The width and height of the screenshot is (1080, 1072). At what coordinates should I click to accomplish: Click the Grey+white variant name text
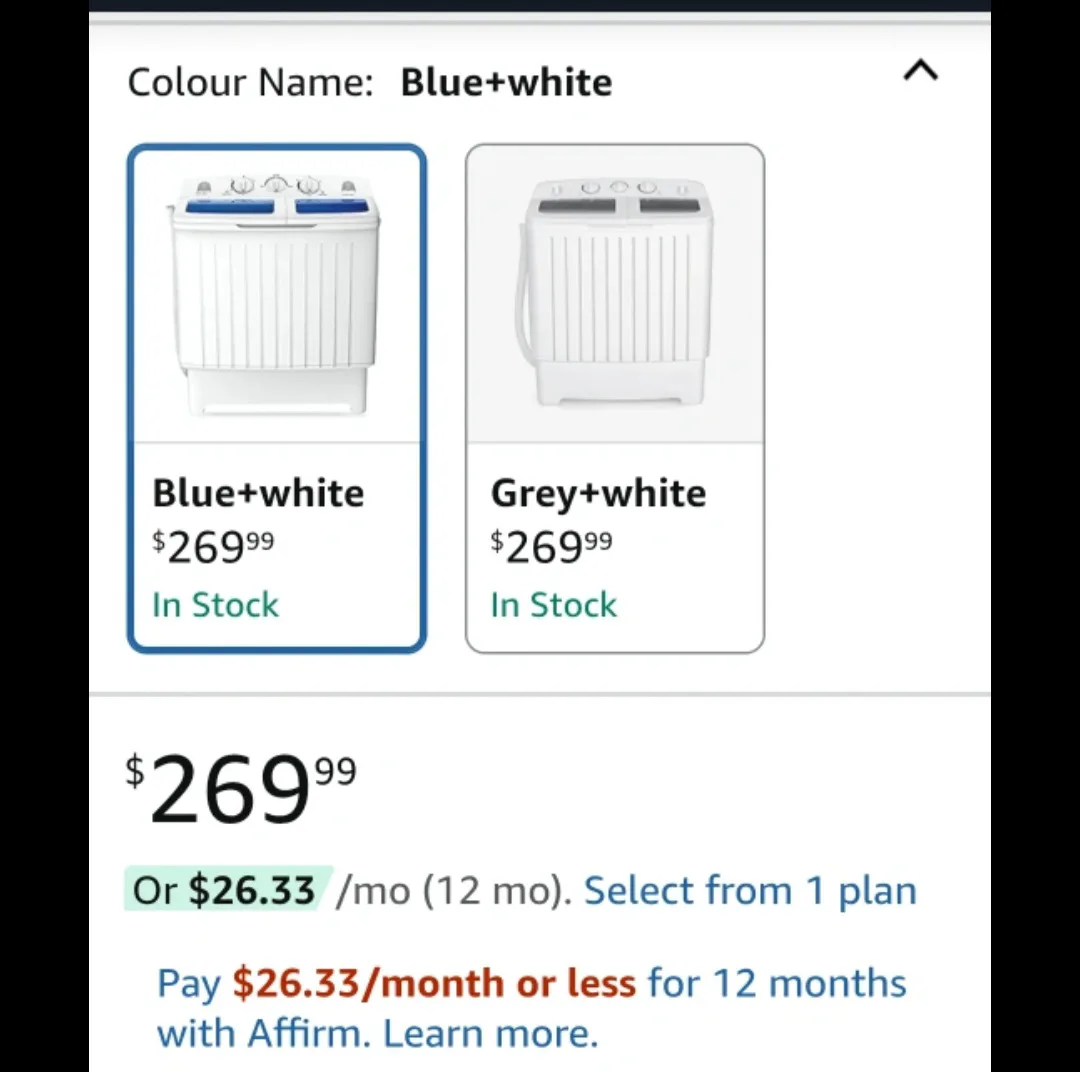(x=597, y=492)
